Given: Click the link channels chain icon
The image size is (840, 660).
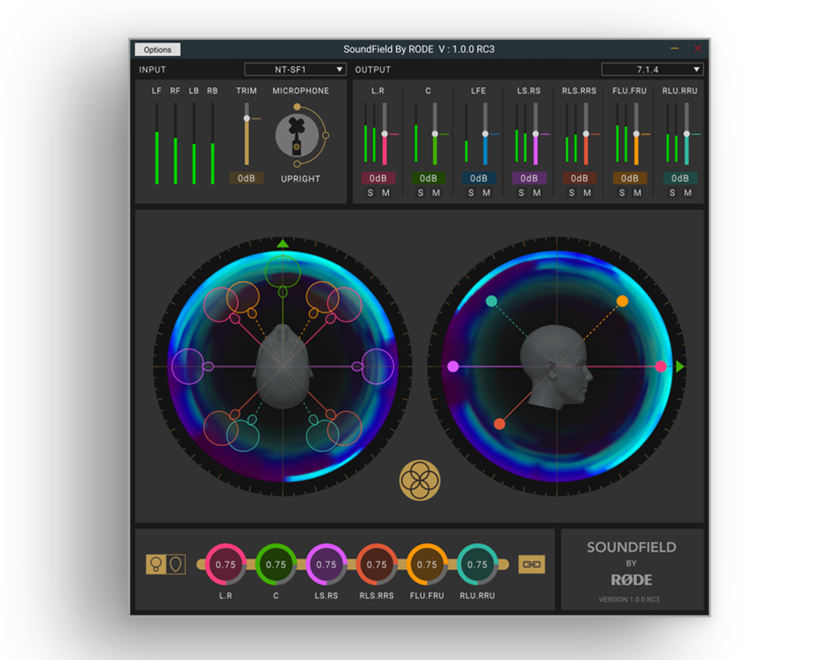Looking at the screenshot, I should coord(531,564).
